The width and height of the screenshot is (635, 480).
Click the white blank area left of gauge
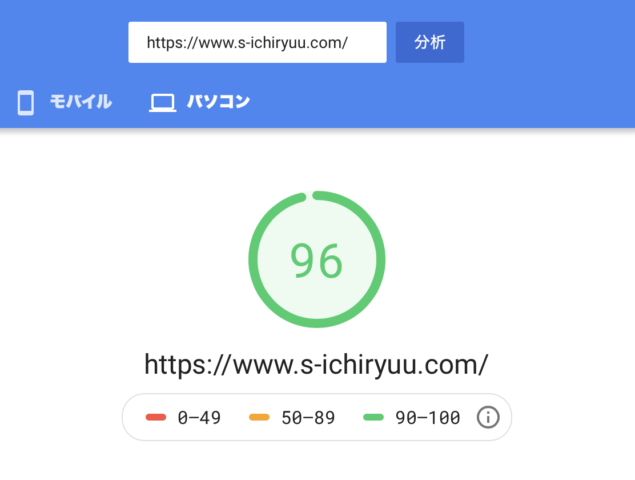coord(120,260)
